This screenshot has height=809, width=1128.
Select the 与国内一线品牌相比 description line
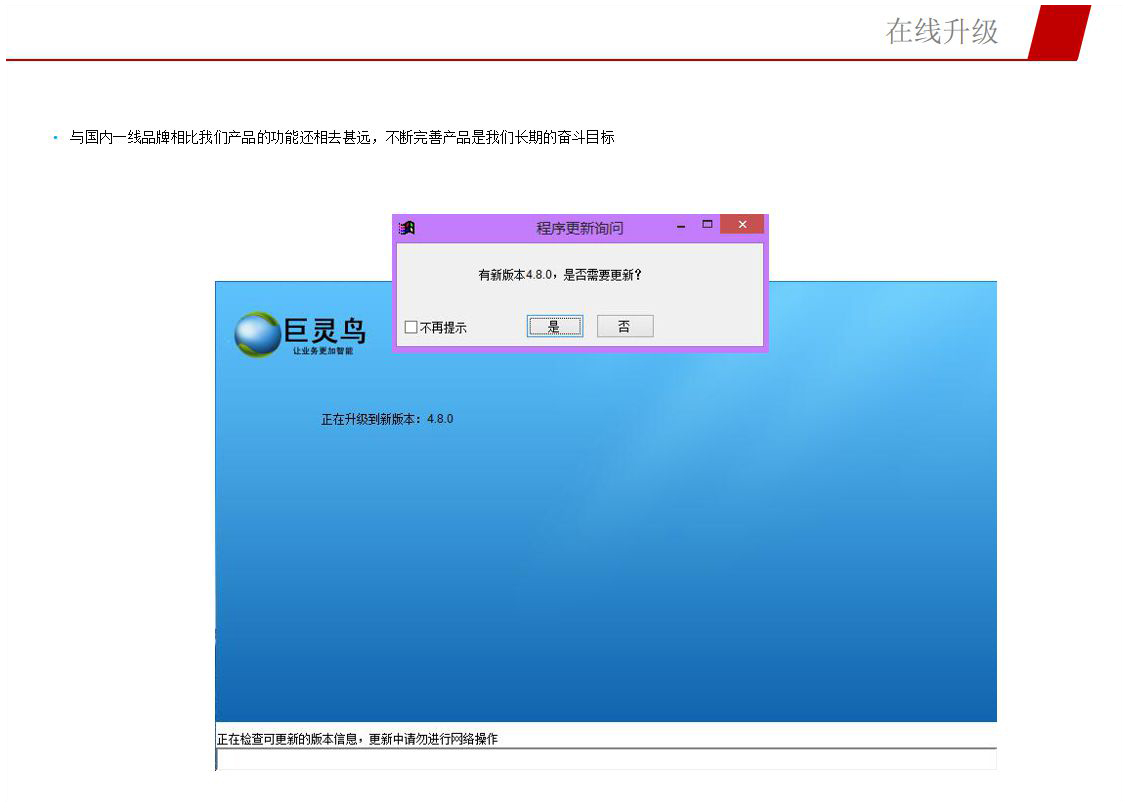click(341, 138)
